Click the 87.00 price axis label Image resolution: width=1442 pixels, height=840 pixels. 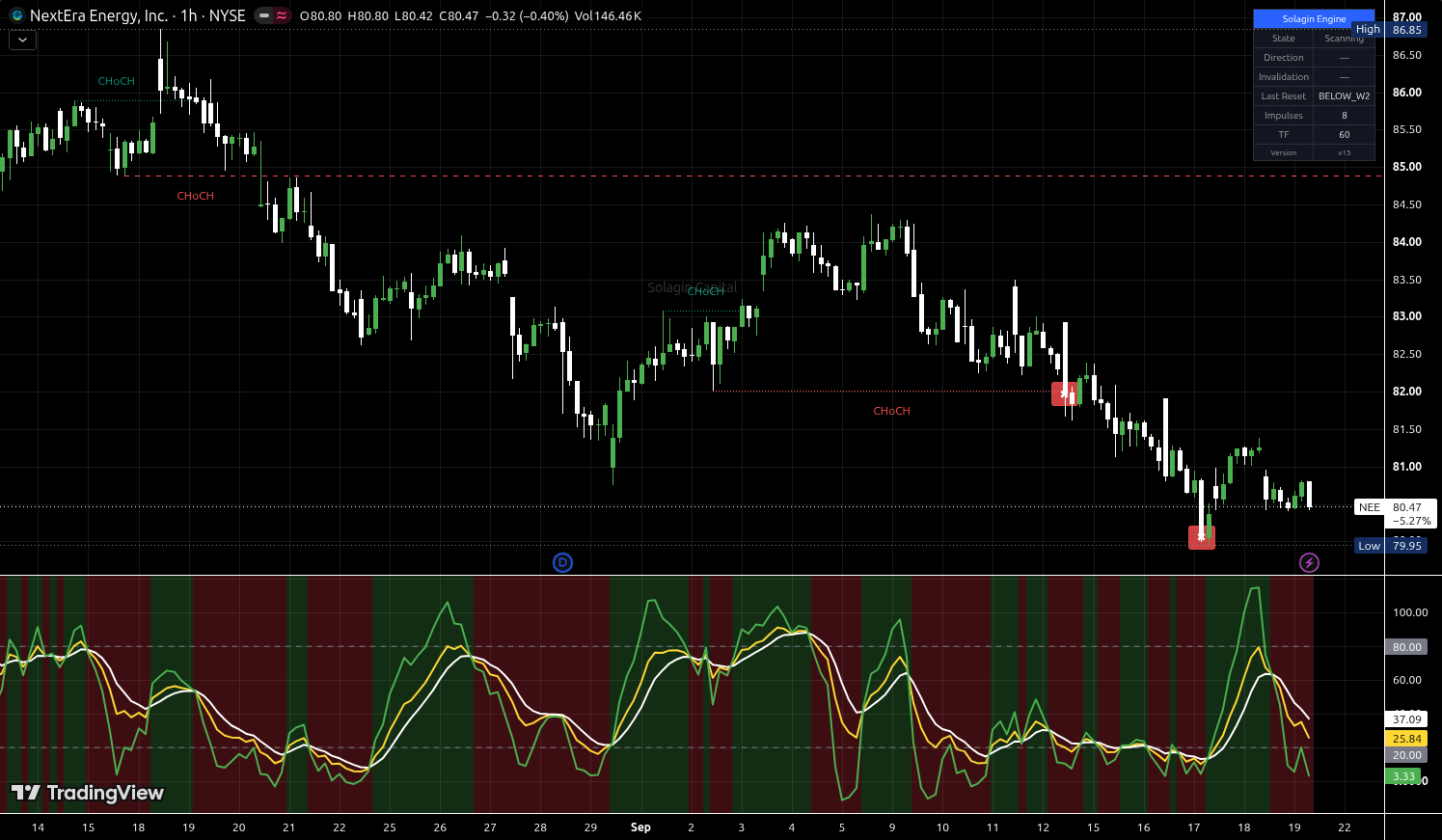1407,17
